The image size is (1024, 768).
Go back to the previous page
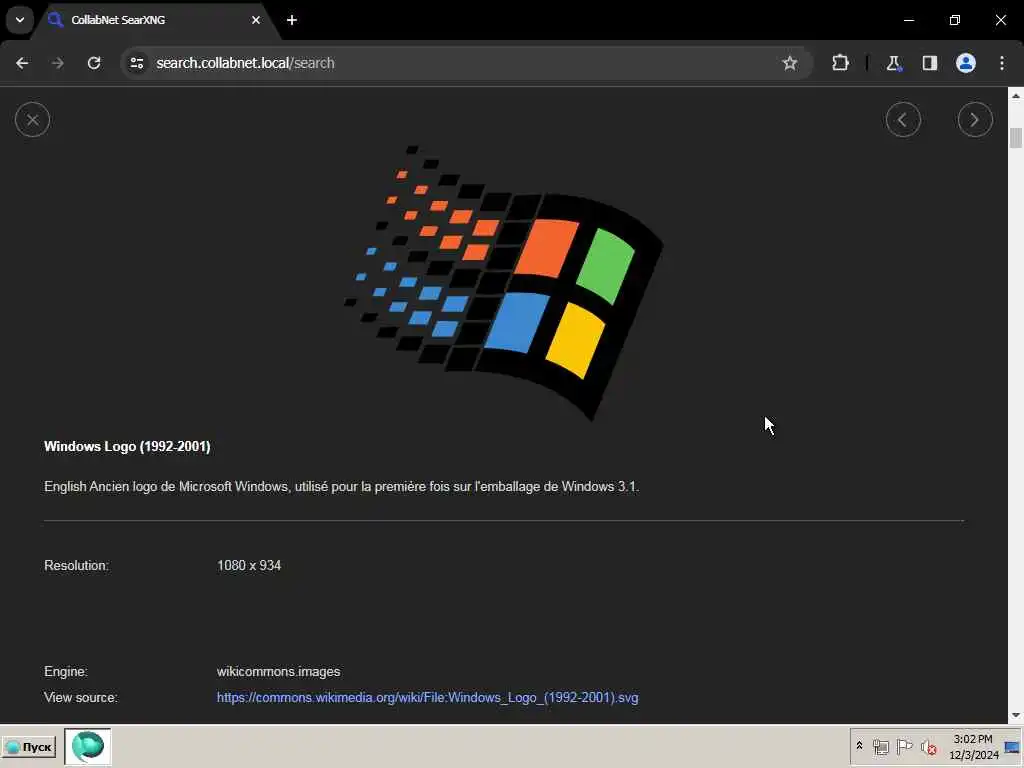(22, 63)
